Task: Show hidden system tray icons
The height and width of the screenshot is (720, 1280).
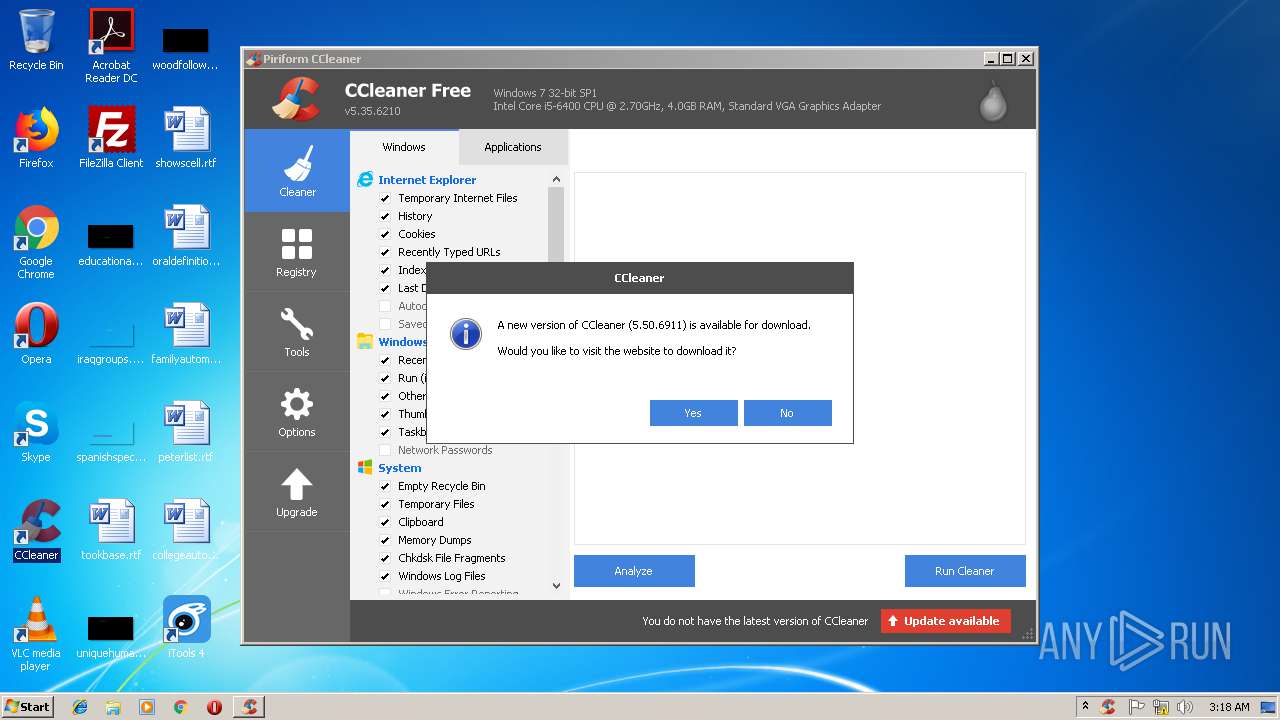Action: 1085,707
